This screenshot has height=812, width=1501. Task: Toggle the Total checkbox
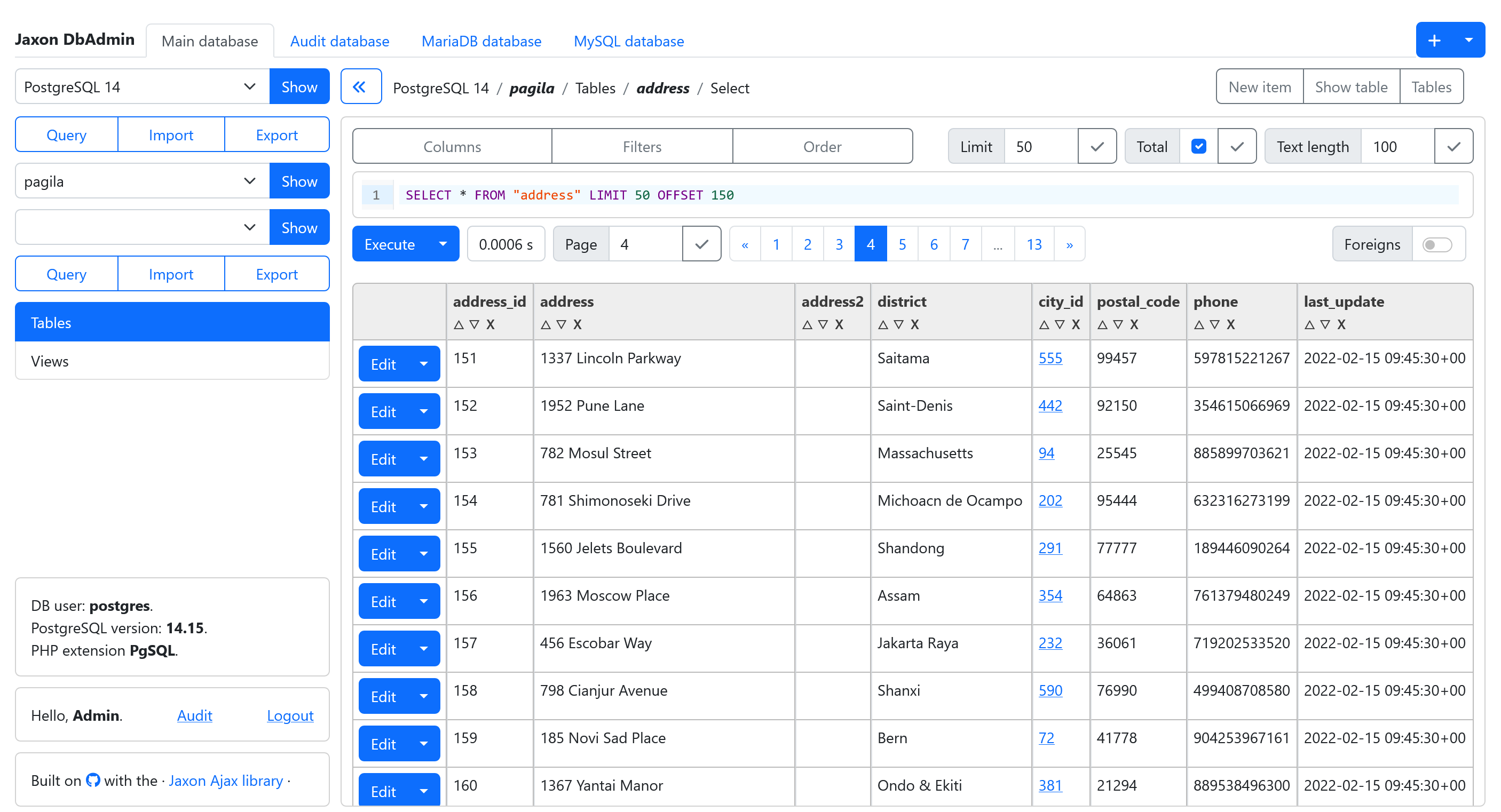(x=1198, y=146)
